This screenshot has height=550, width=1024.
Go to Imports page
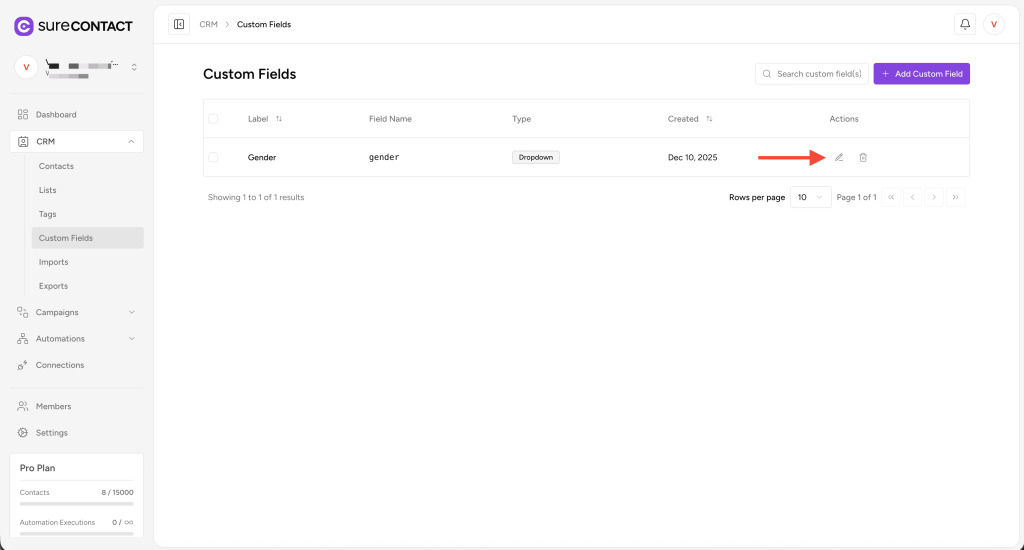[54, 262]
